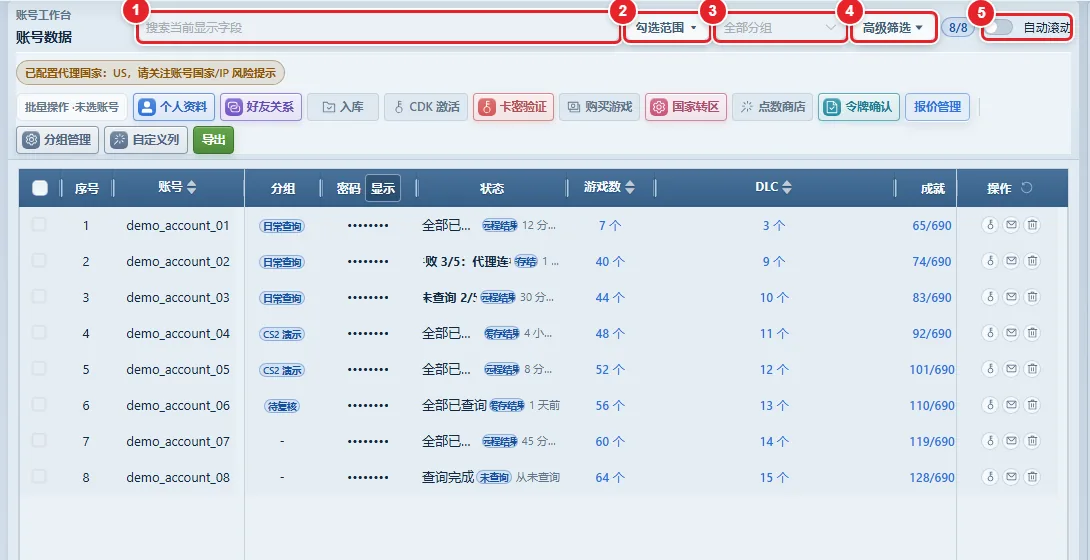Click the key icon for demo_account_03
The height and width of the screenshot is (560, 1090).
990,297
